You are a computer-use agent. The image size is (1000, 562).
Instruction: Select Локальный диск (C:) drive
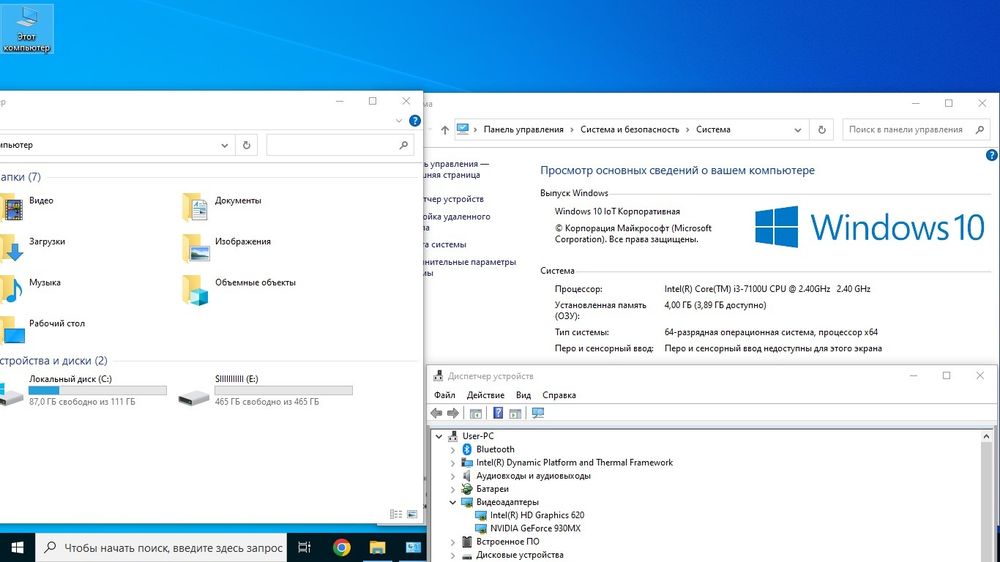[x=83, y=390]
